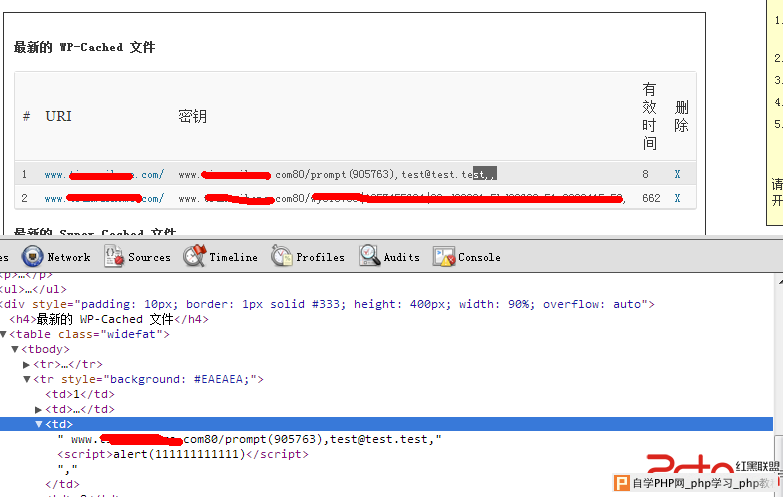The height and width of the screenshot is (497, 783).
Task: Delete cache row 2 with X link
Action: click(677, 198)
